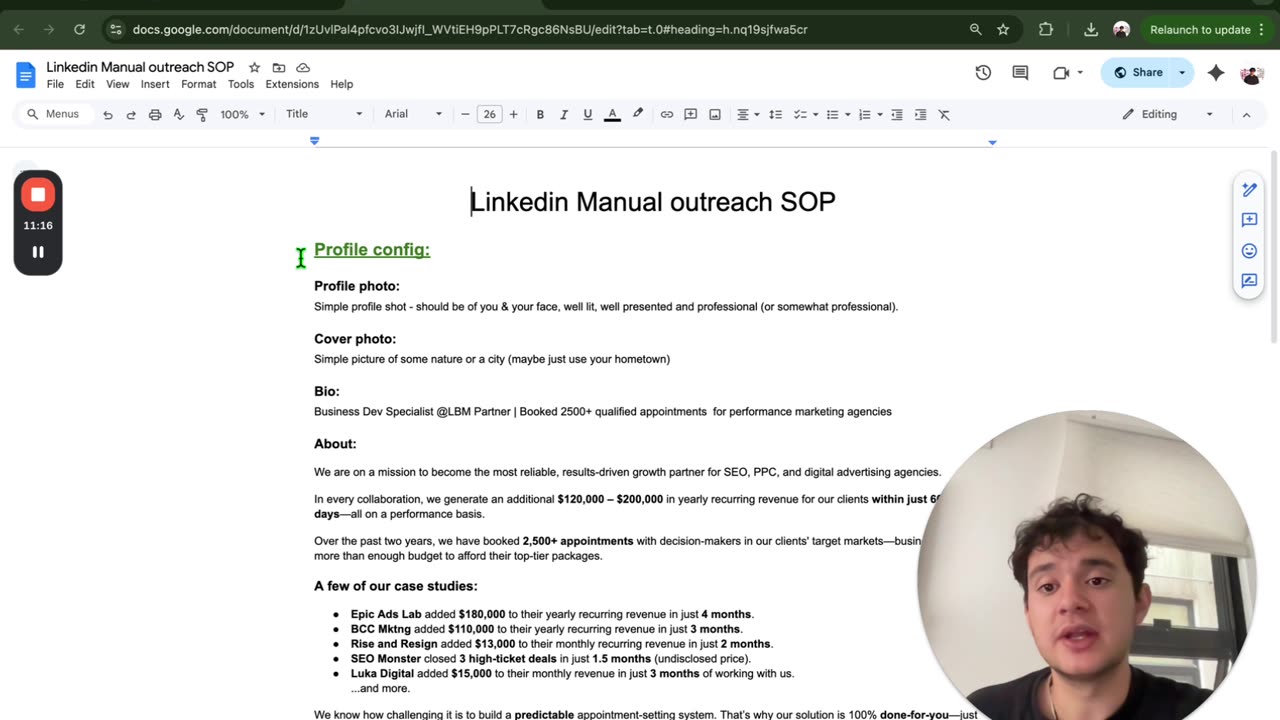The image size is (1280, 720).
Task: Open the text color picker
Action: pyautogui.click(x=612, y=114)
